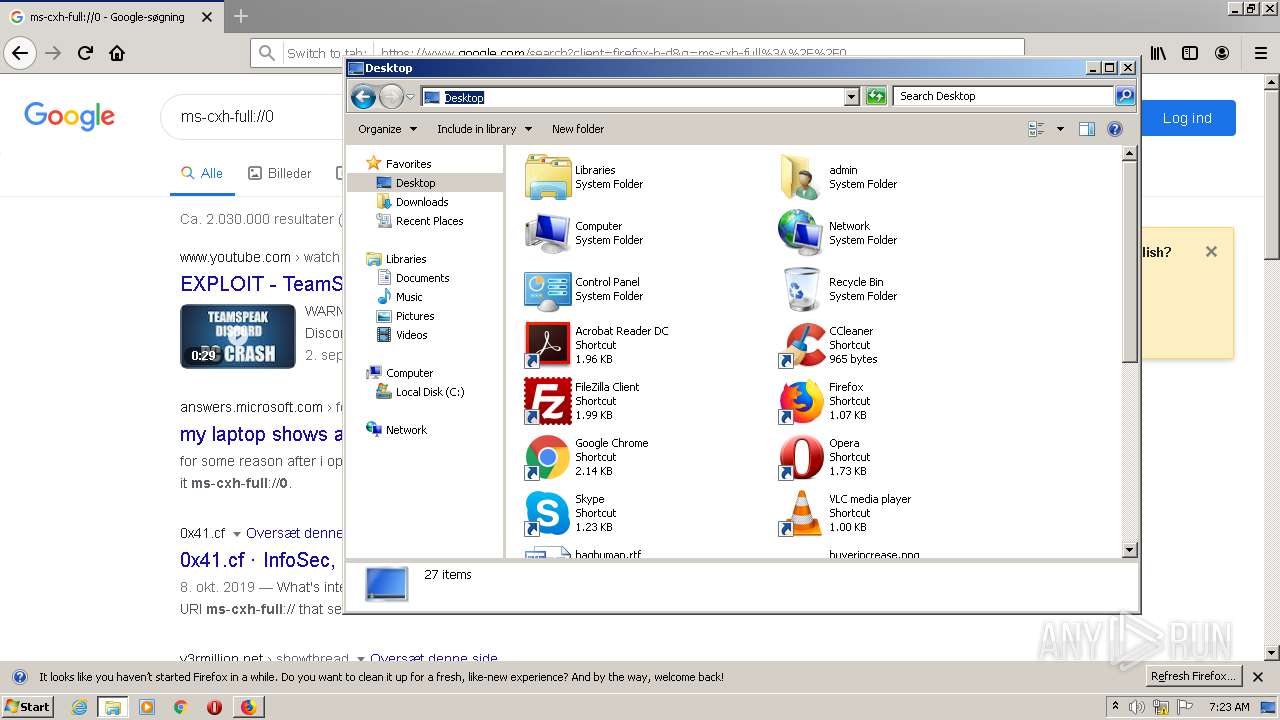Open Firefox Library icon
The height and width of the screenshot is (720, 1280).
[x=1158, y=53]
